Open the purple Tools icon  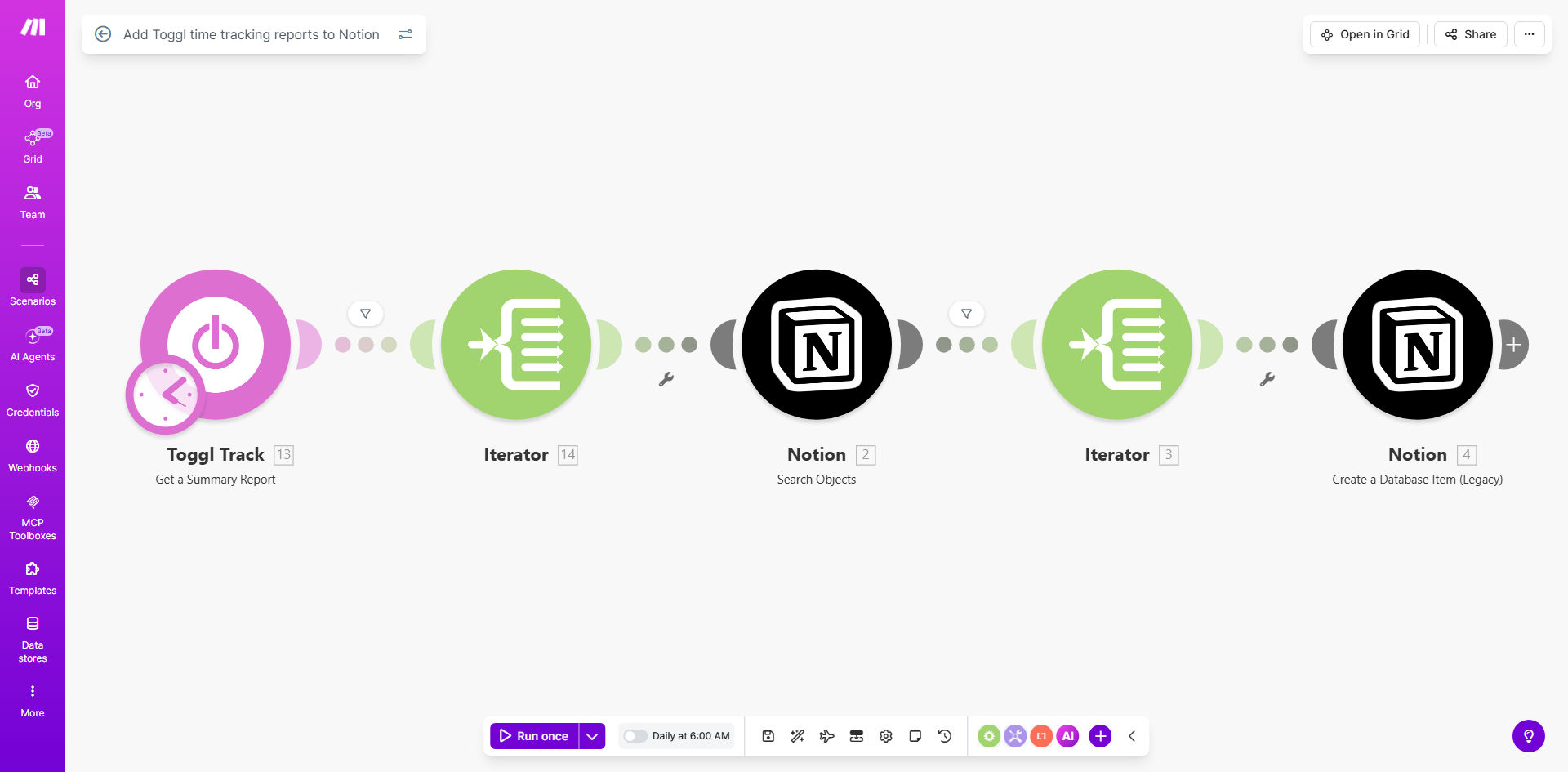coord(1015,736)
